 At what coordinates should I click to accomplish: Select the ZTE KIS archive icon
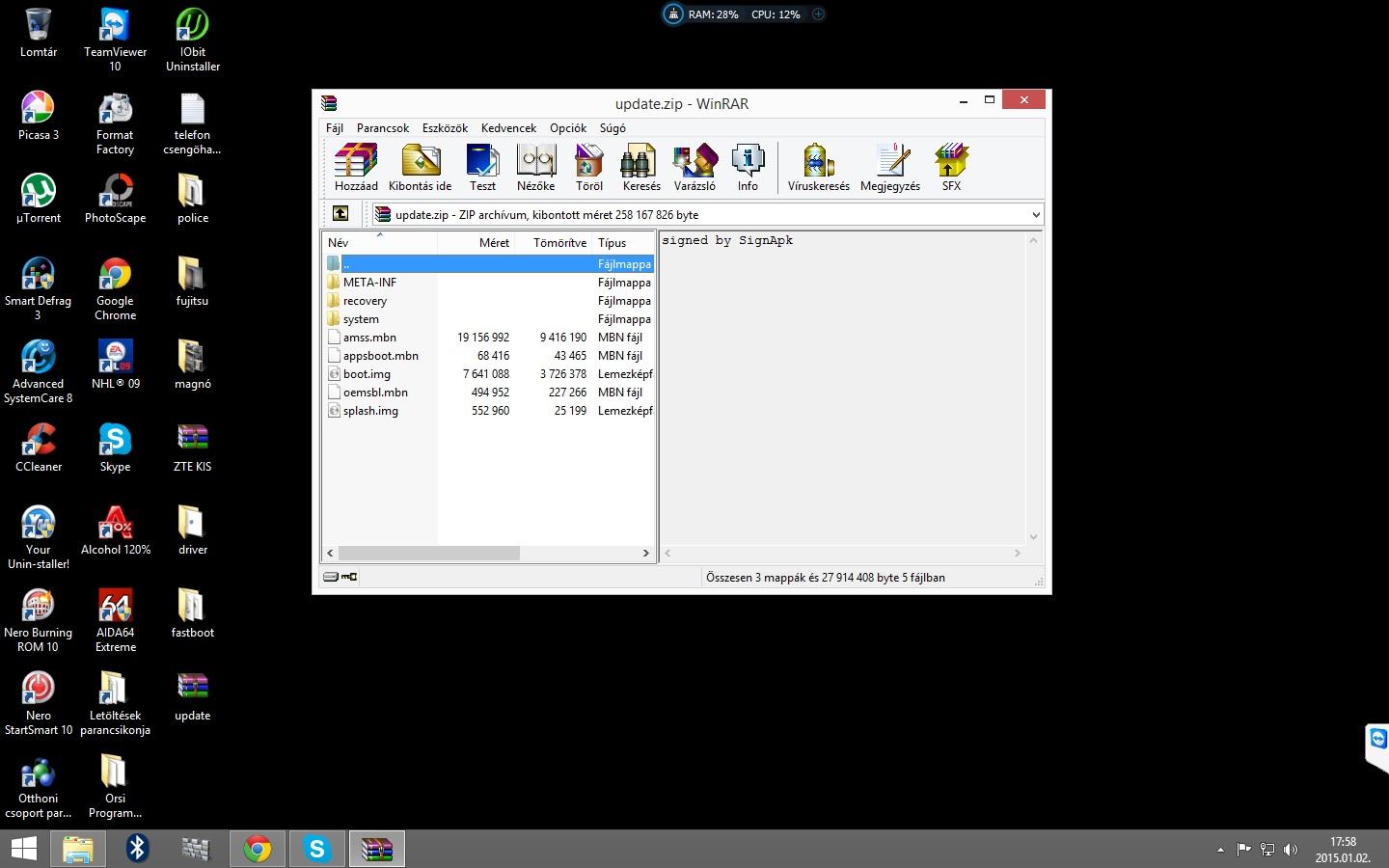pyautogui.click(x=192, y=448)
